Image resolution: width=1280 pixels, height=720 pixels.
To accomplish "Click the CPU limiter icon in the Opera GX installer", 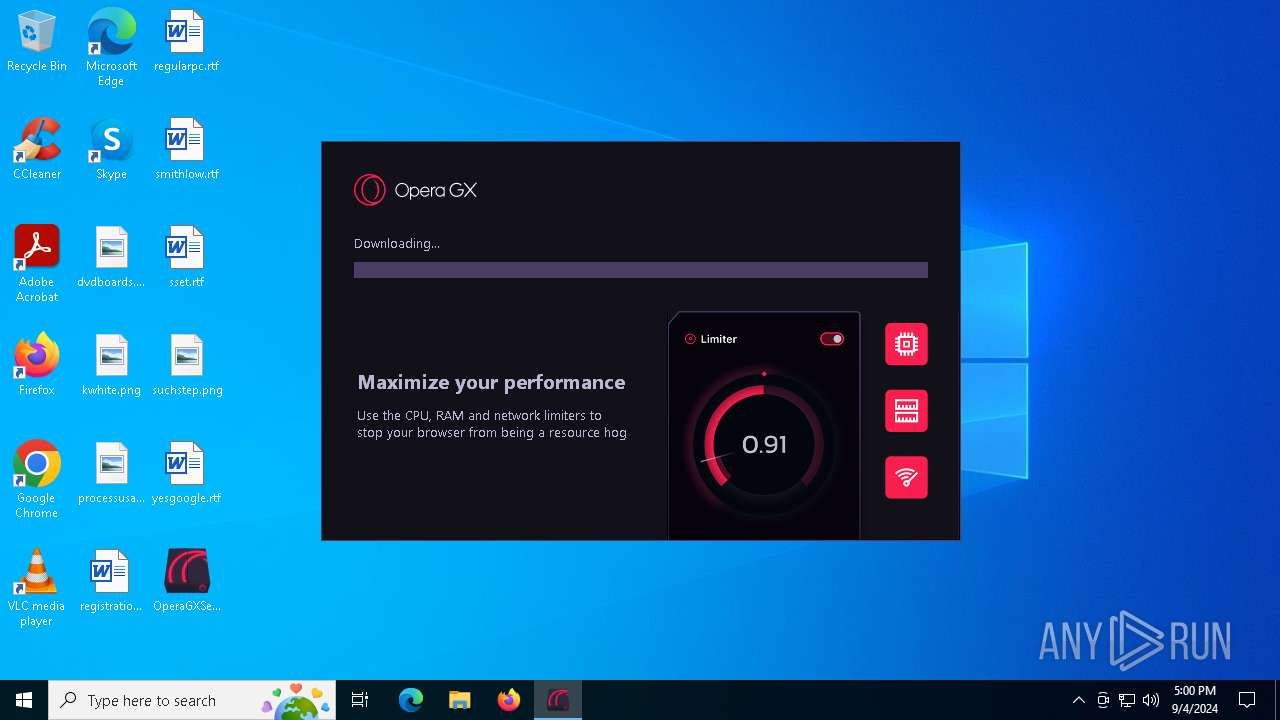I will [906, 344].
